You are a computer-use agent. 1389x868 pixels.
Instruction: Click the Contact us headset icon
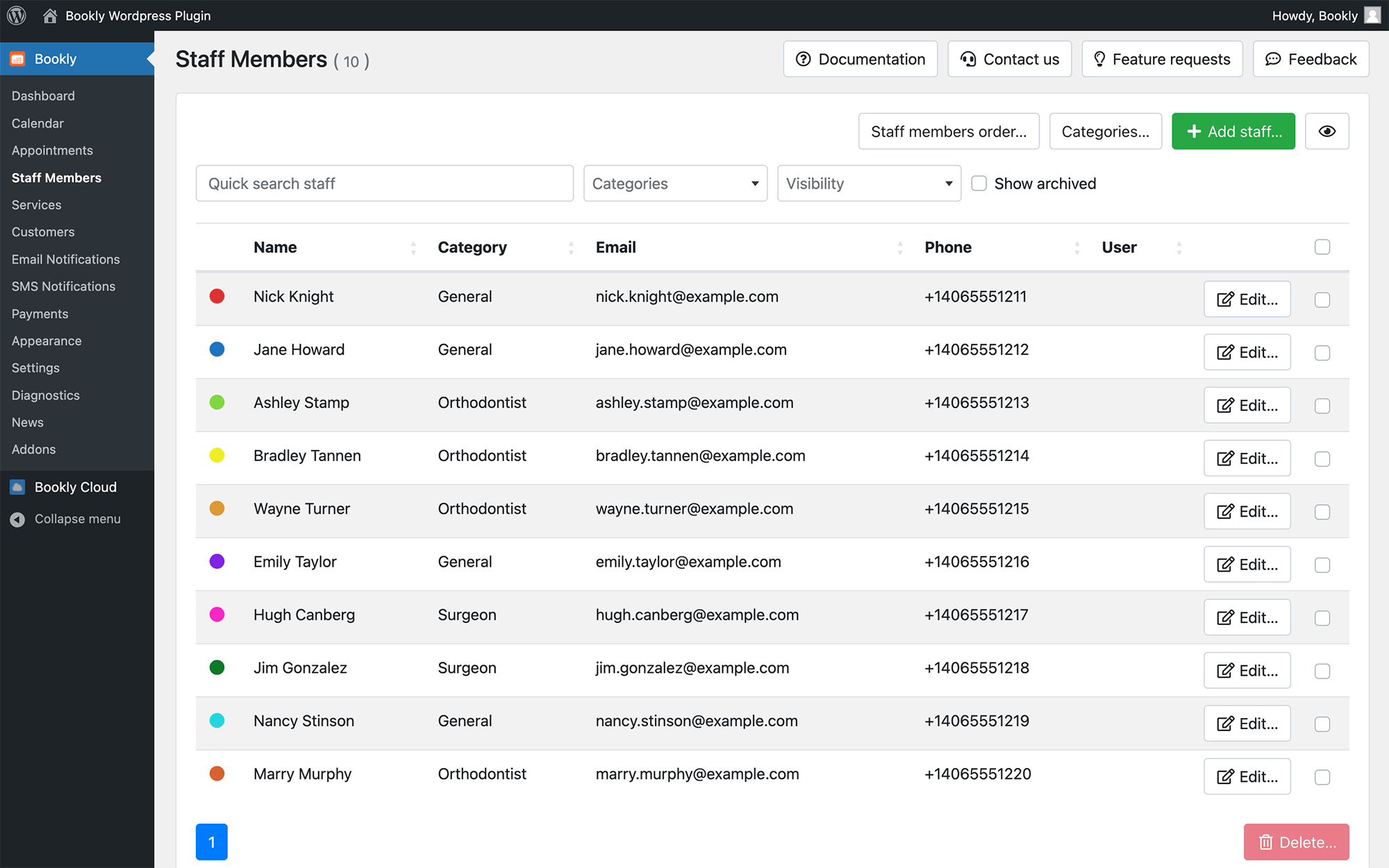[968, 59]
